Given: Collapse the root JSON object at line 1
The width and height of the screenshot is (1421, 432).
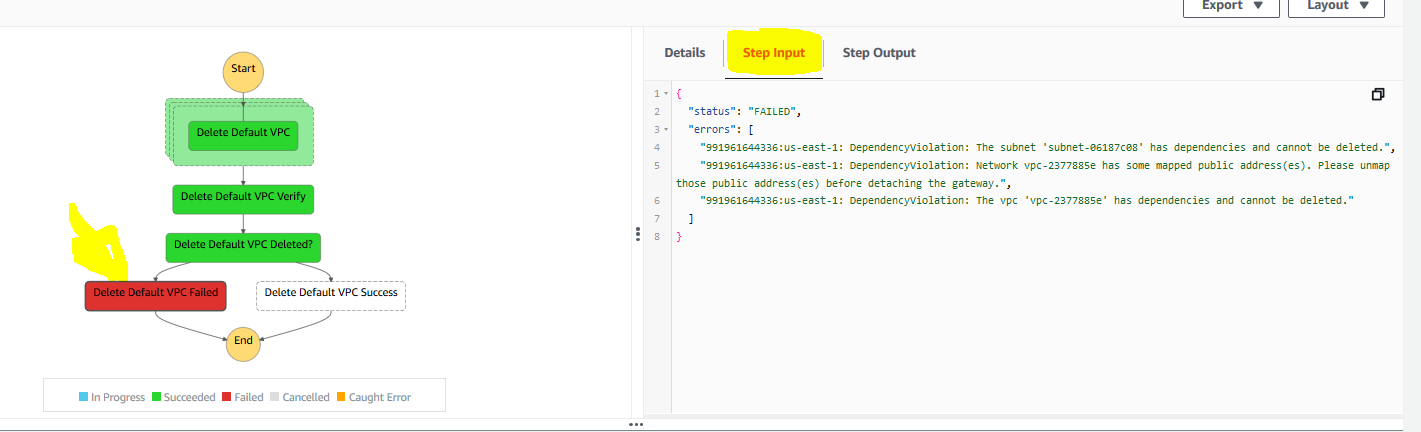Looking at the screenshot, I should coord(667,94).
